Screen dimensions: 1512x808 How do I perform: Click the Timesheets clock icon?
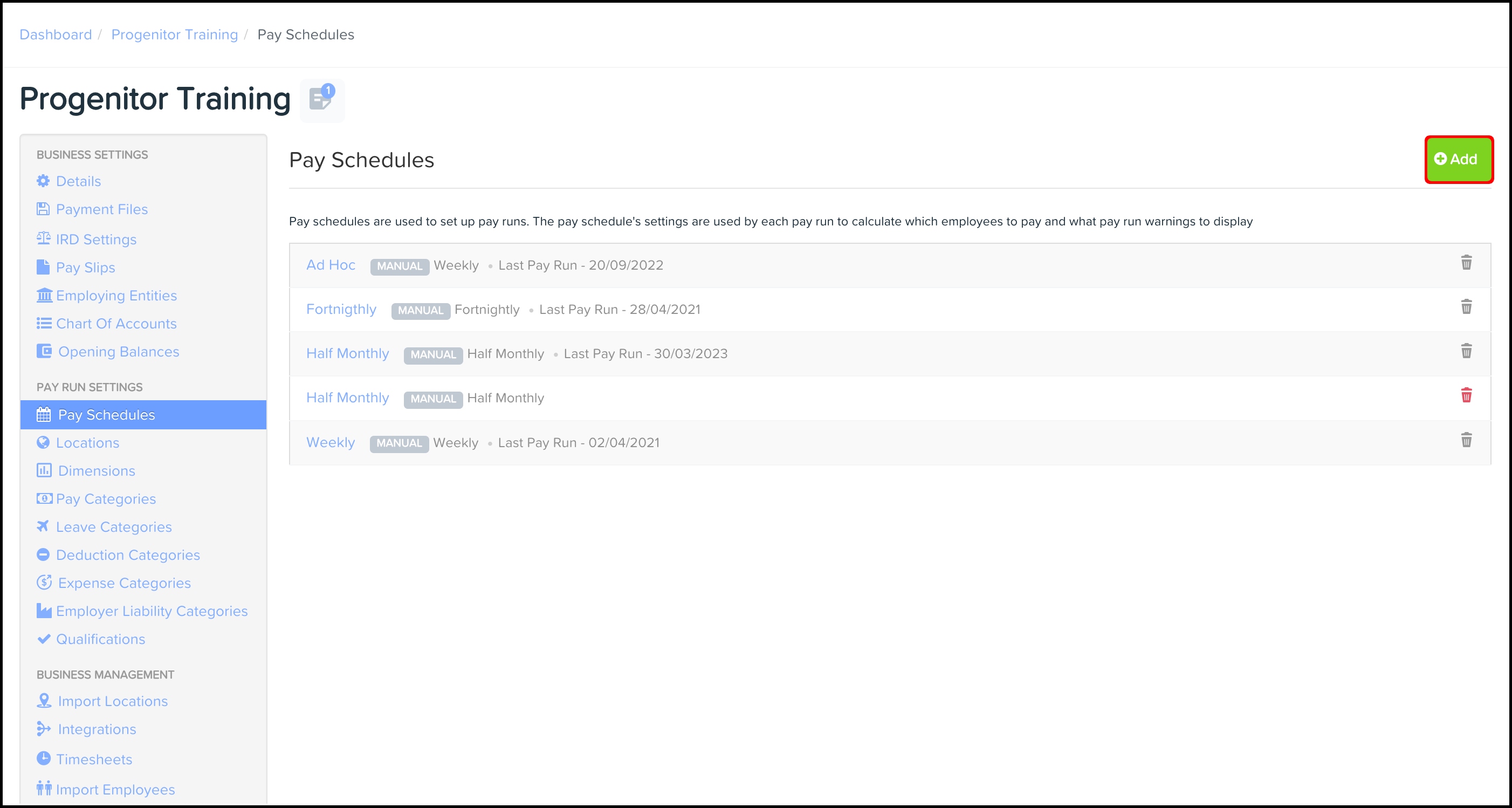[x=44, y=758]
